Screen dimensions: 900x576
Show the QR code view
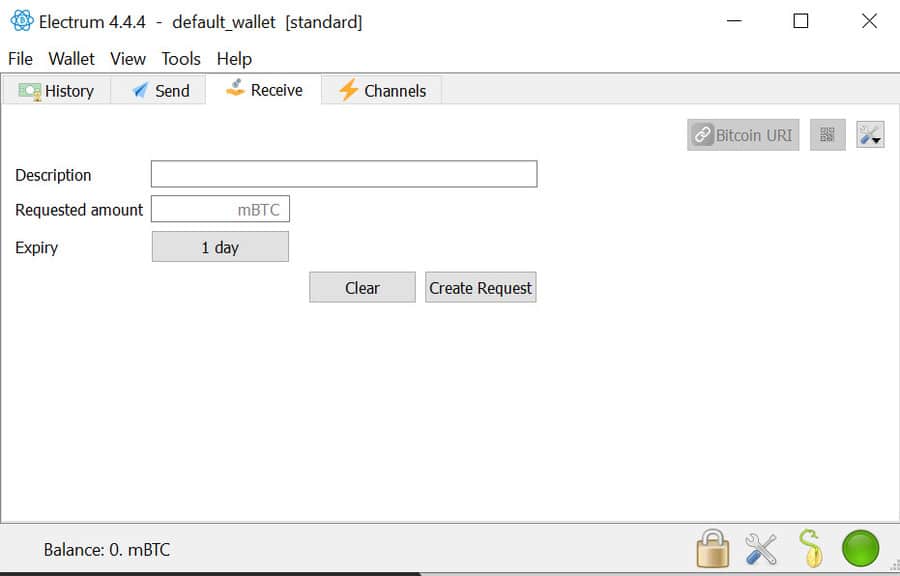(827, 135)
